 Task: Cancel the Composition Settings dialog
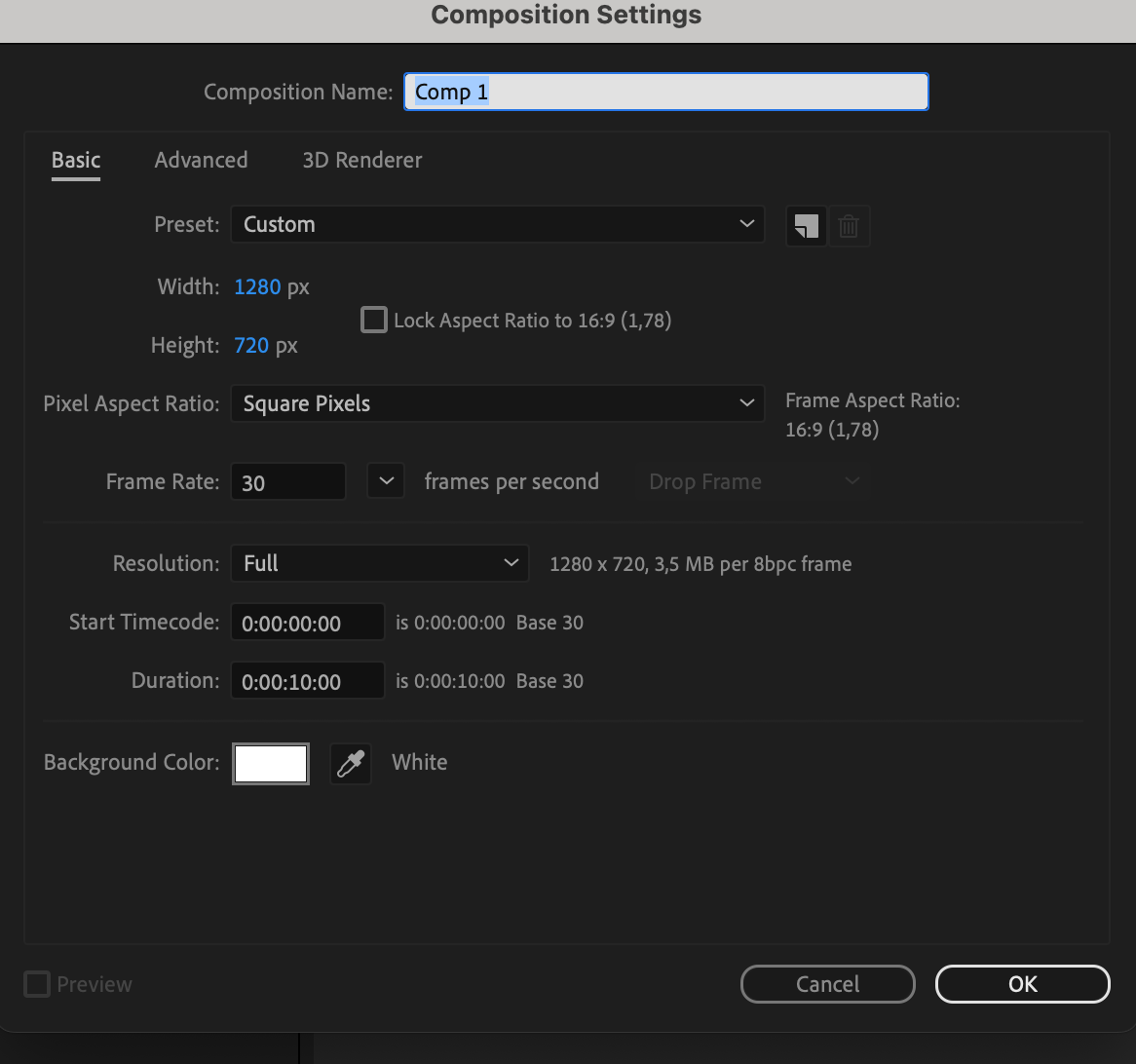(827, 984)
